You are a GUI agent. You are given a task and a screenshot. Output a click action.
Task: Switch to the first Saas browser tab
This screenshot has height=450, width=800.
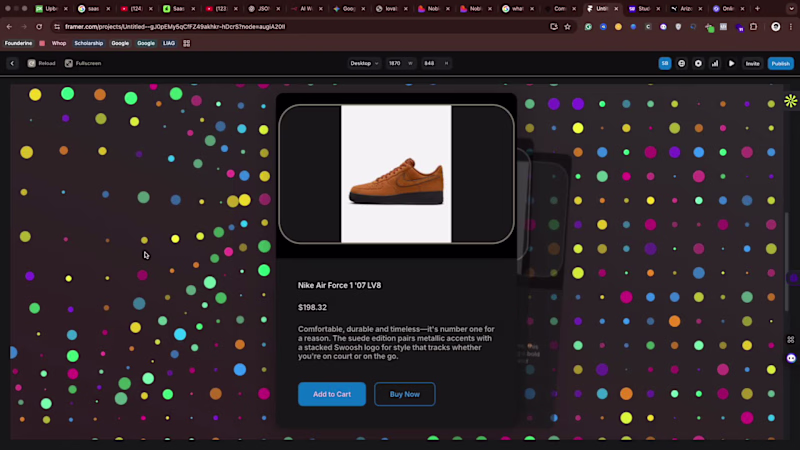(x=93, y=9)
